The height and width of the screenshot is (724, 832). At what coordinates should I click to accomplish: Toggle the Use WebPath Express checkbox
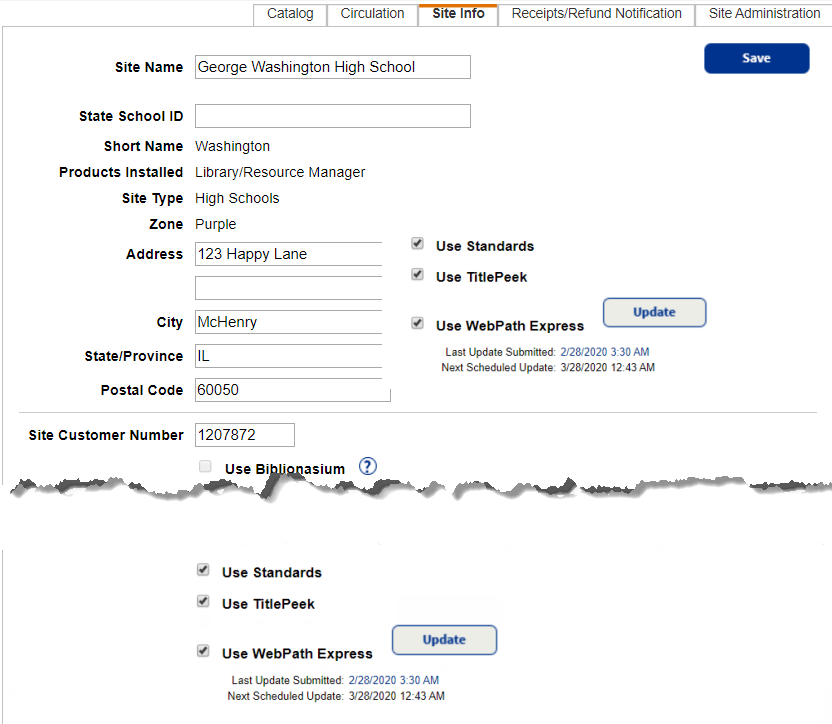(417, 323)
